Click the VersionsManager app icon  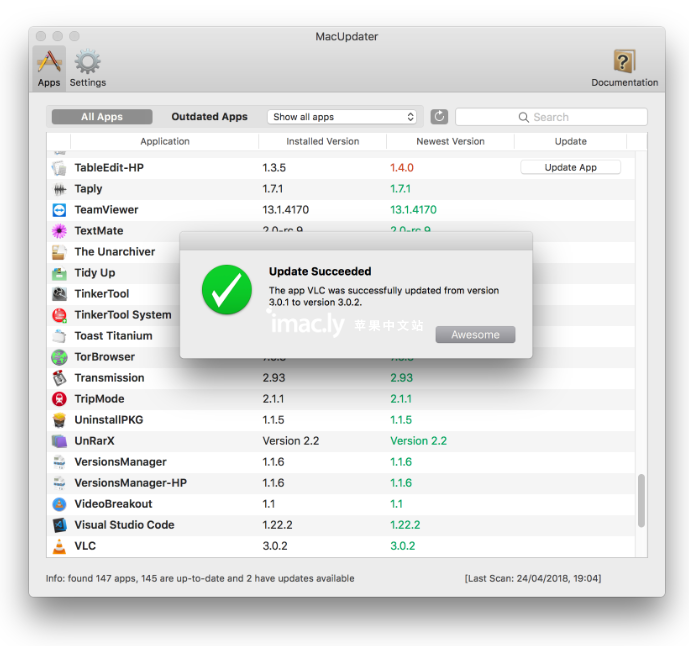pos(59,462)
